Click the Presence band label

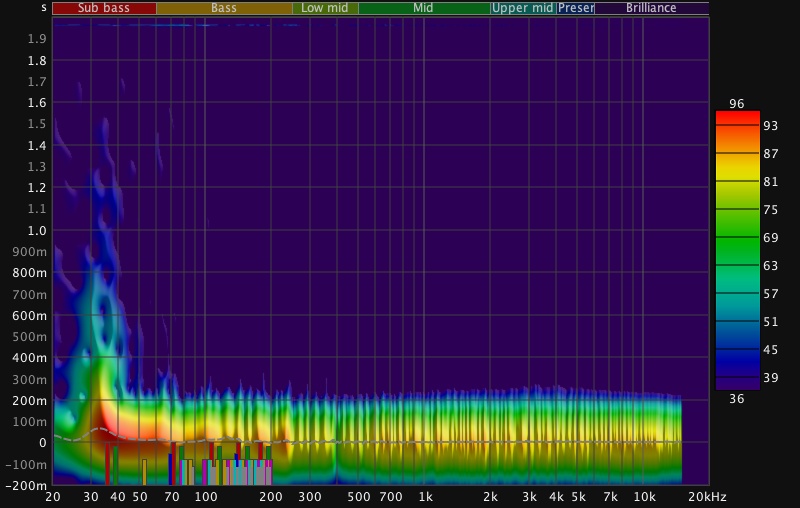click(x=576, y=8)
